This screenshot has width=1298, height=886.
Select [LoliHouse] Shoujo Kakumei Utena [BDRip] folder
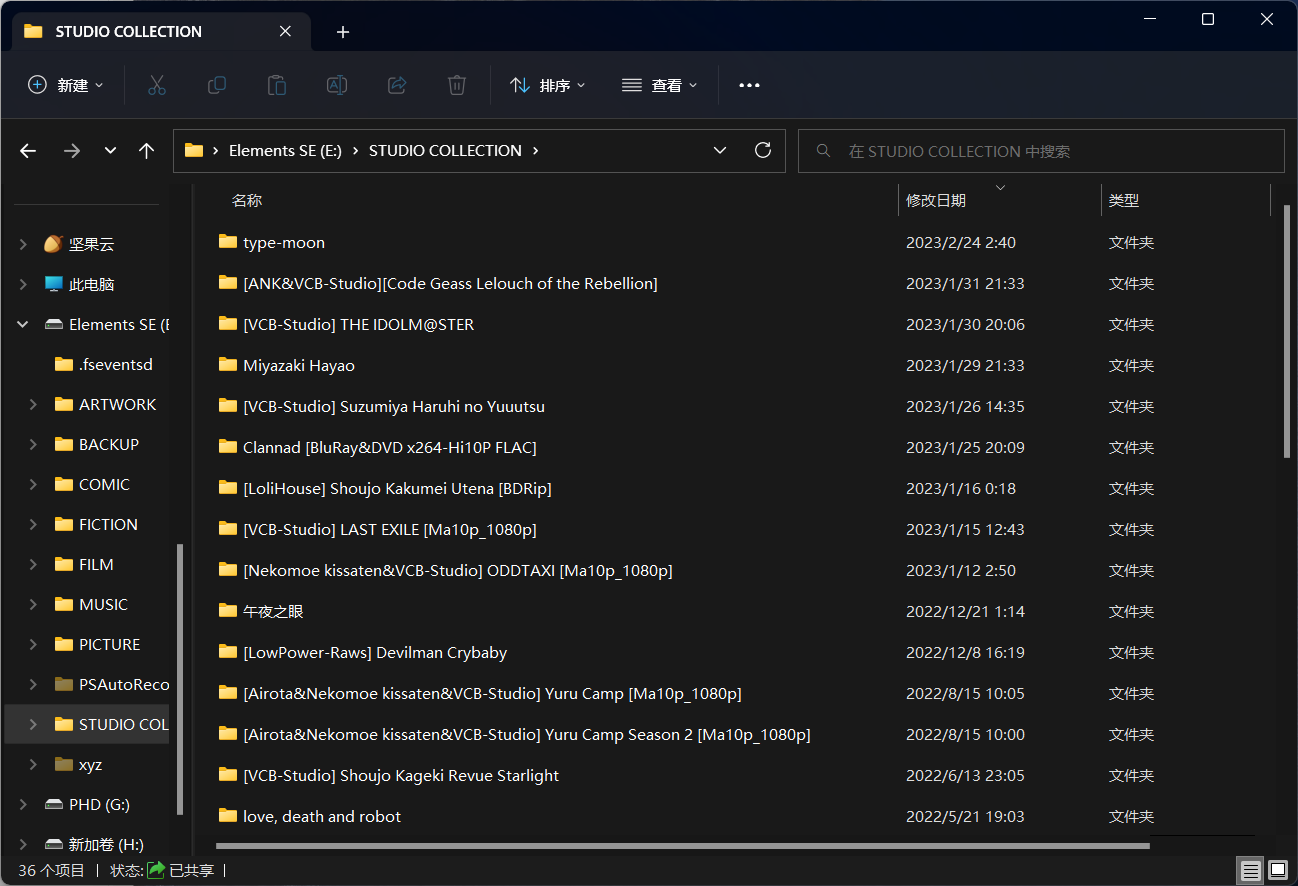pyautogui.click(x=397, y=488)
